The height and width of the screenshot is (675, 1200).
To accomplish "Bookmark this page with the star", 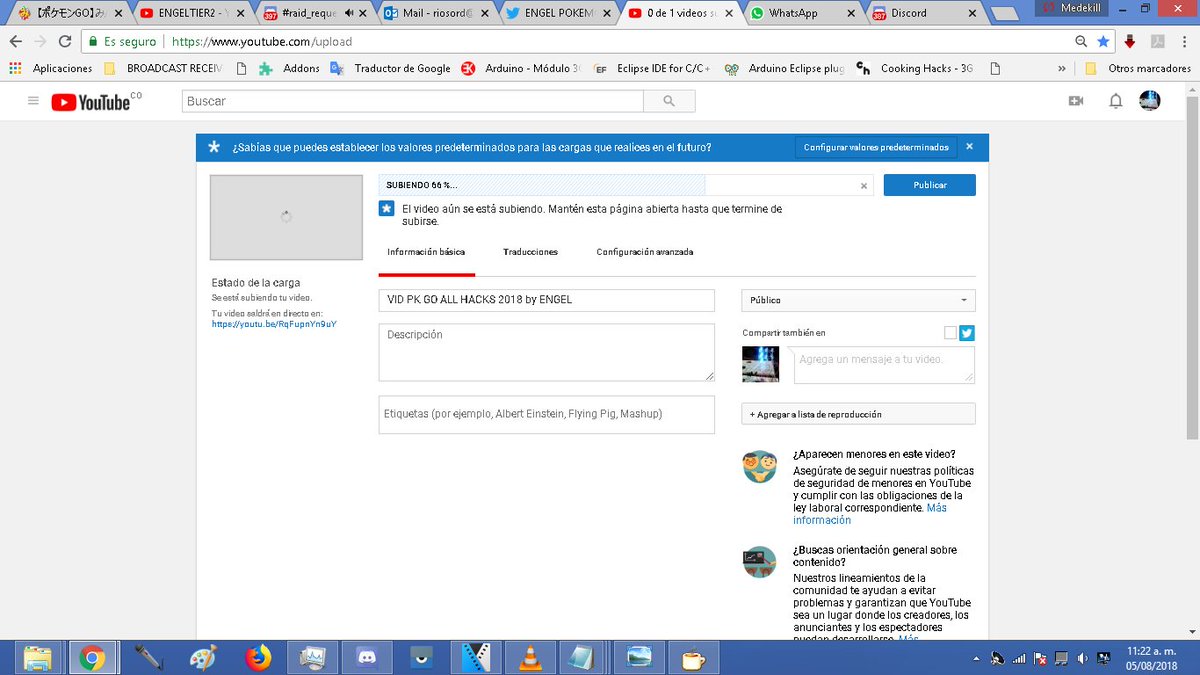I will click(1103, 42).
